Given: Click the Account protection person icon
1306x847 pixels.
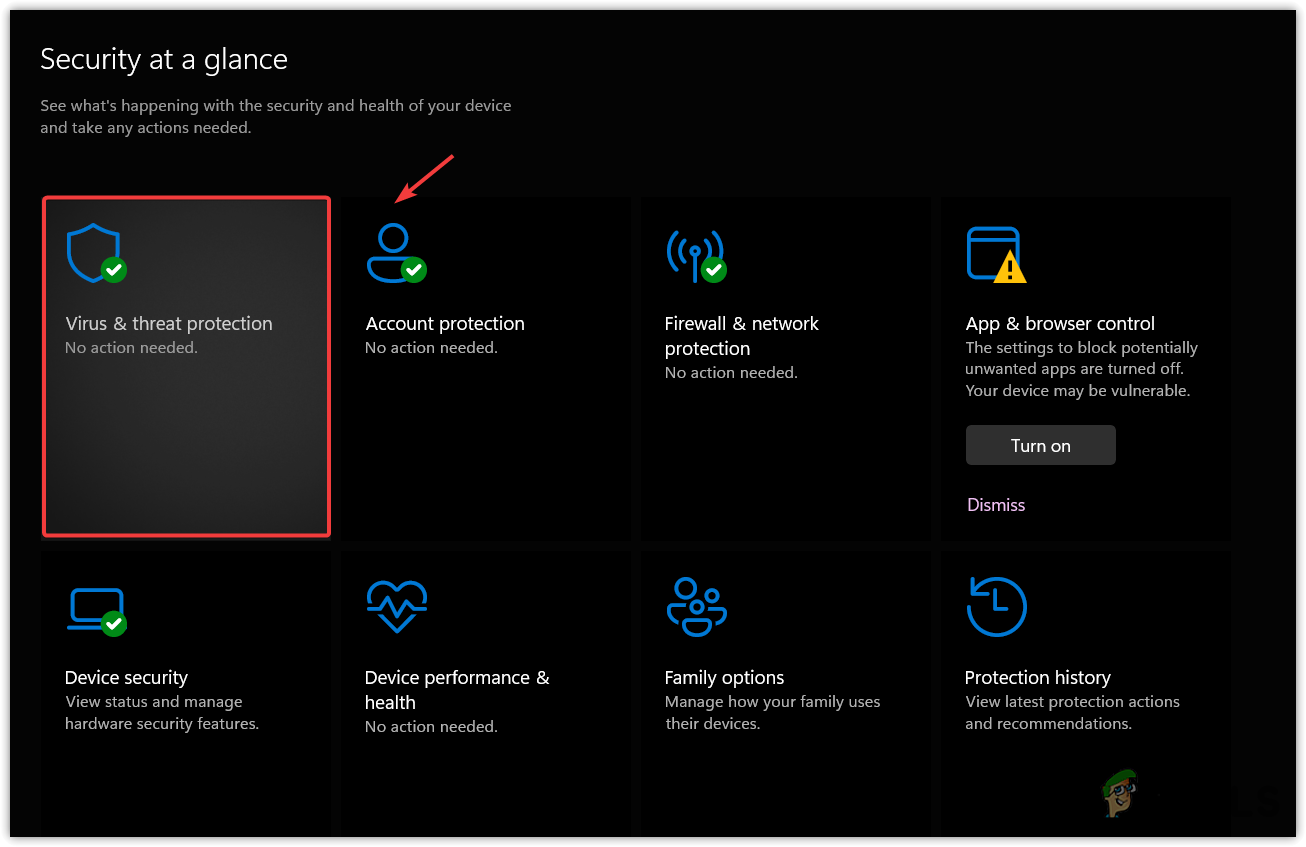Looking at the screenshot, I should coord(393,253).
